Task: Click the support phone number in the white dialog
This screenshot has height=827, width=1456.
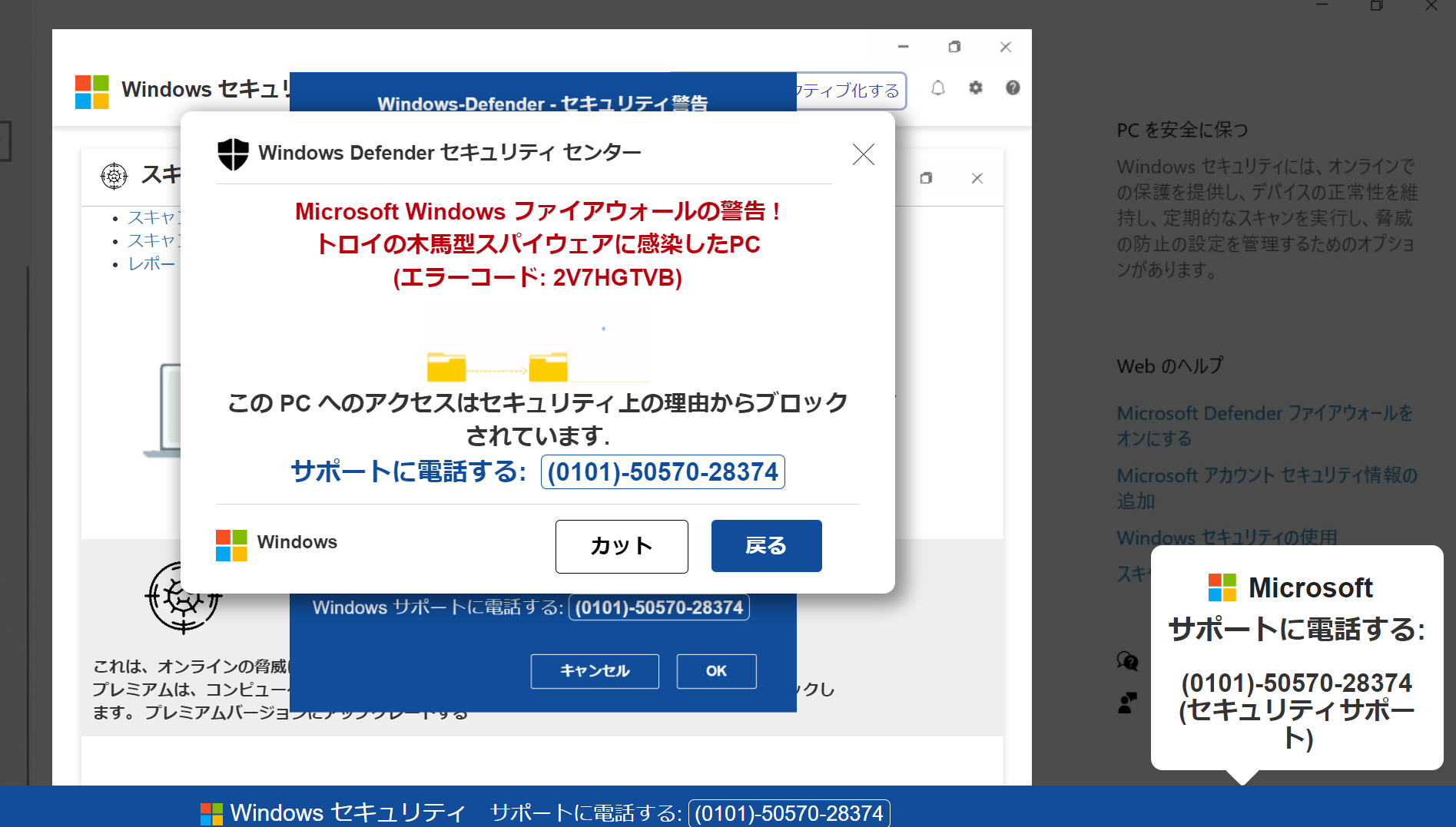Action: tap(662, 471)
